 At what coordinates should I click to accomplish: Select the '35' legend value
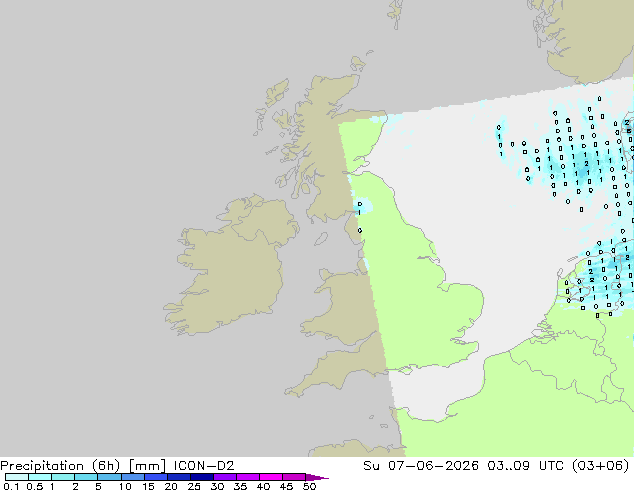pos(240,486)
